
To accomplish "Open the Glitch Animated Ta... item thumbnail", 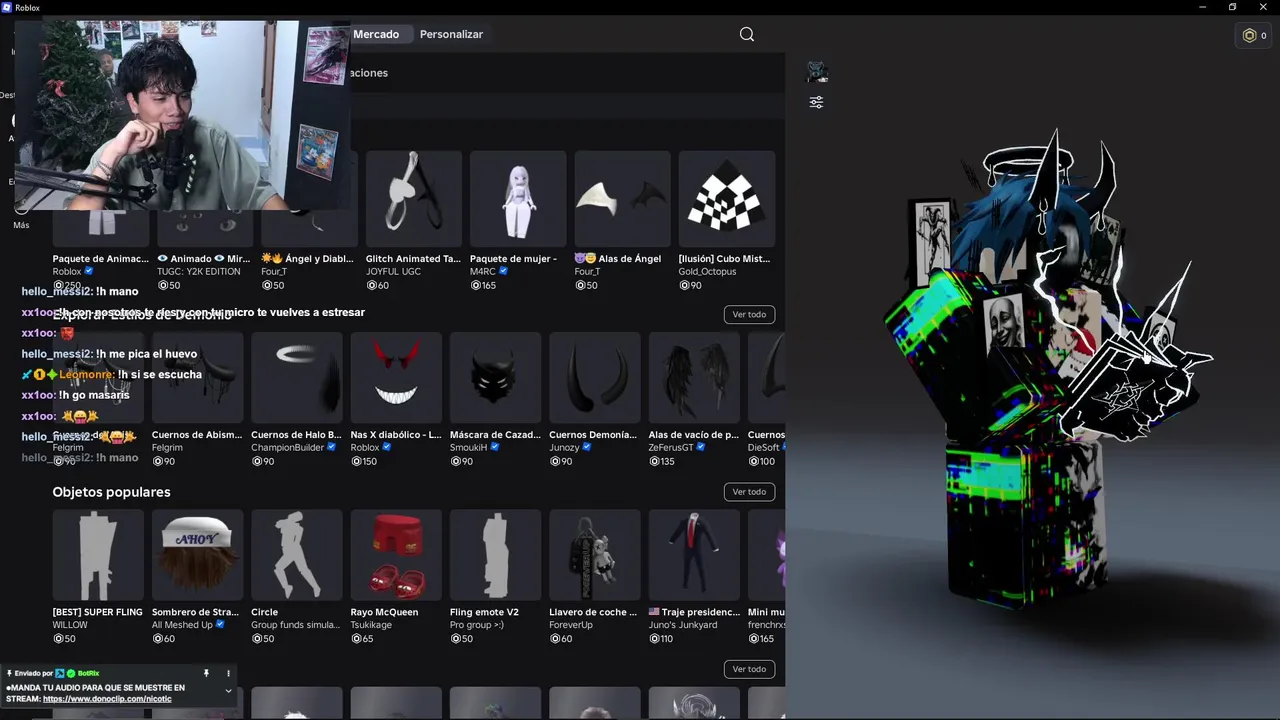I will (414, 199).
